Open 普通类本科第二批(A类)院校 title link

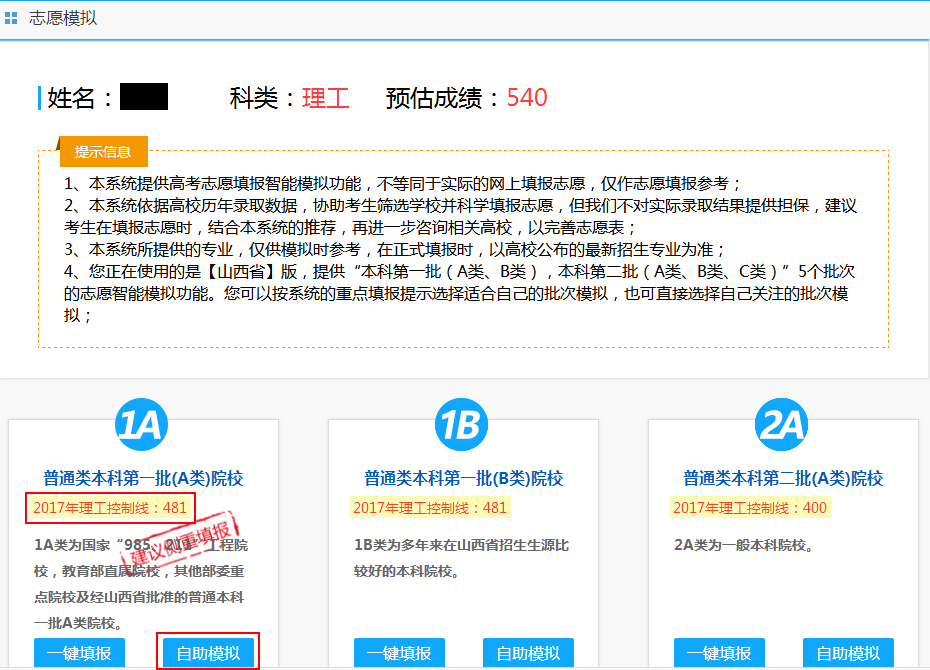coord(783,478)
